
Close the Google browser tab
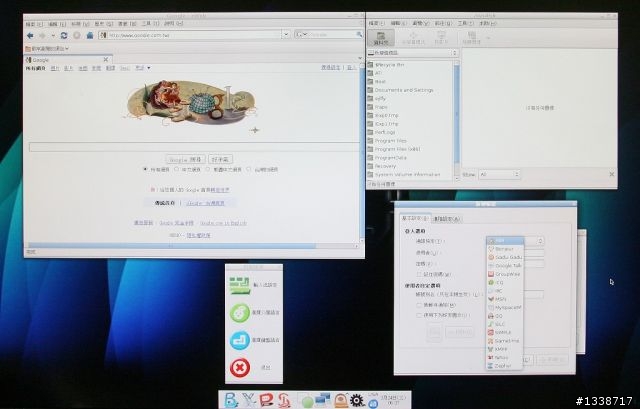pyautogui.click(x=106, y=60)
